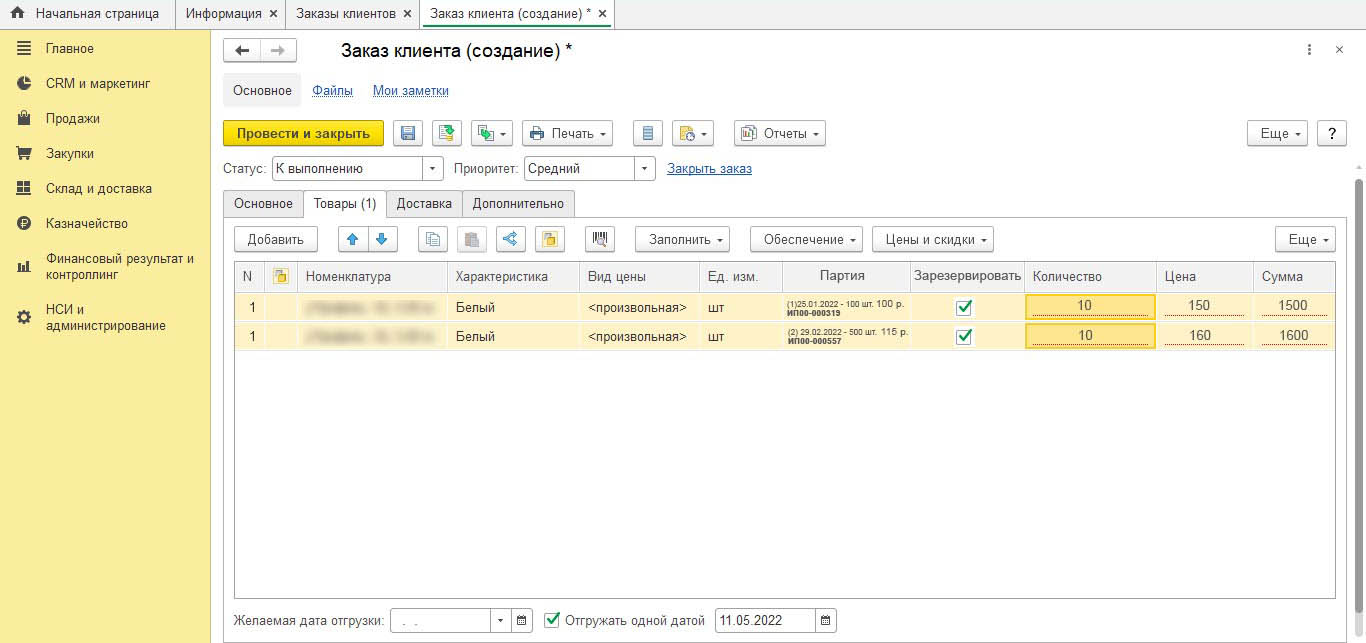Click the save (floppy disk) icon
Image resolution: width=1366 pixels, height=643 pixels.
click(x=407, y=133)
